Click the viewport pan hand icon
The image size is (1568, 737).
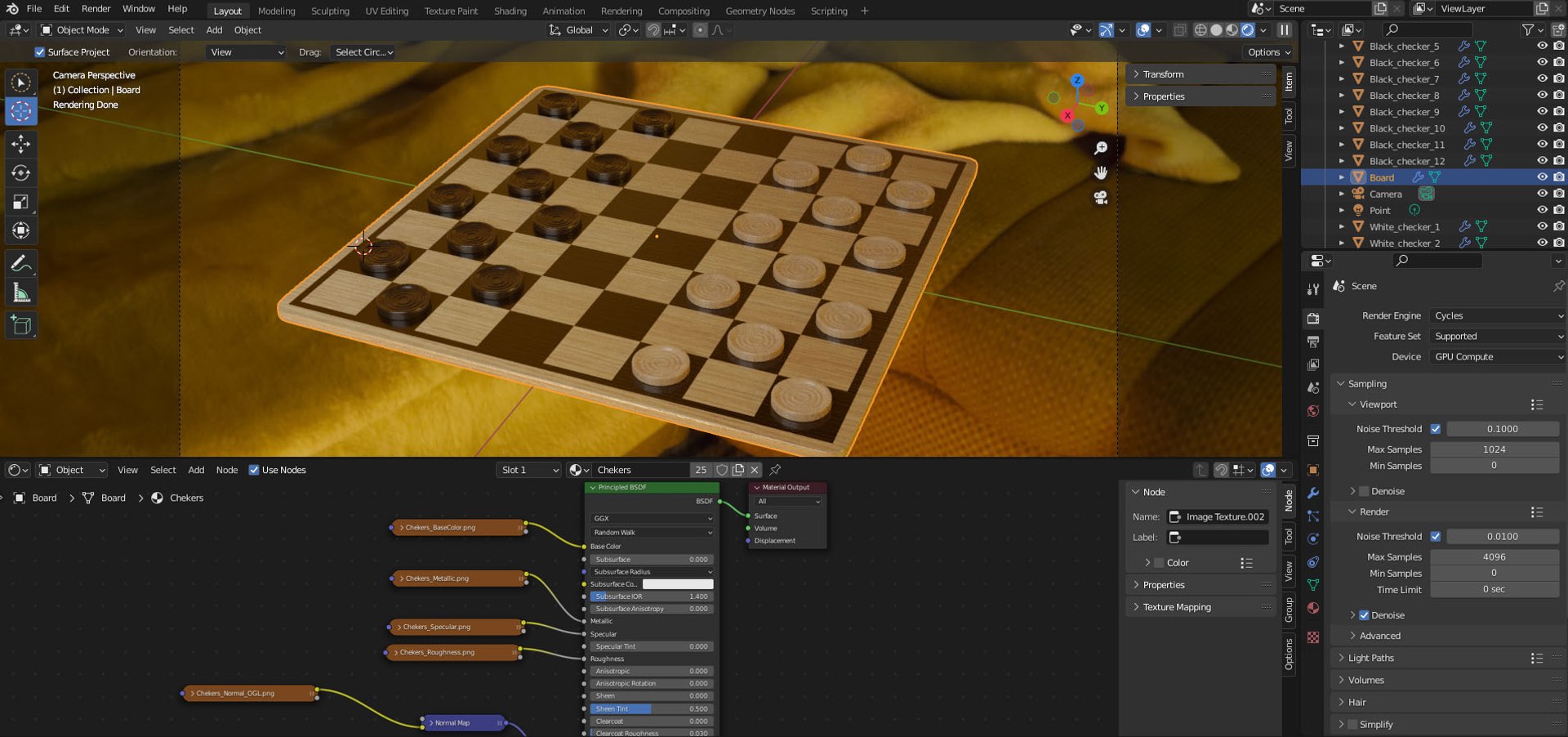click(x=1101, y=172)
